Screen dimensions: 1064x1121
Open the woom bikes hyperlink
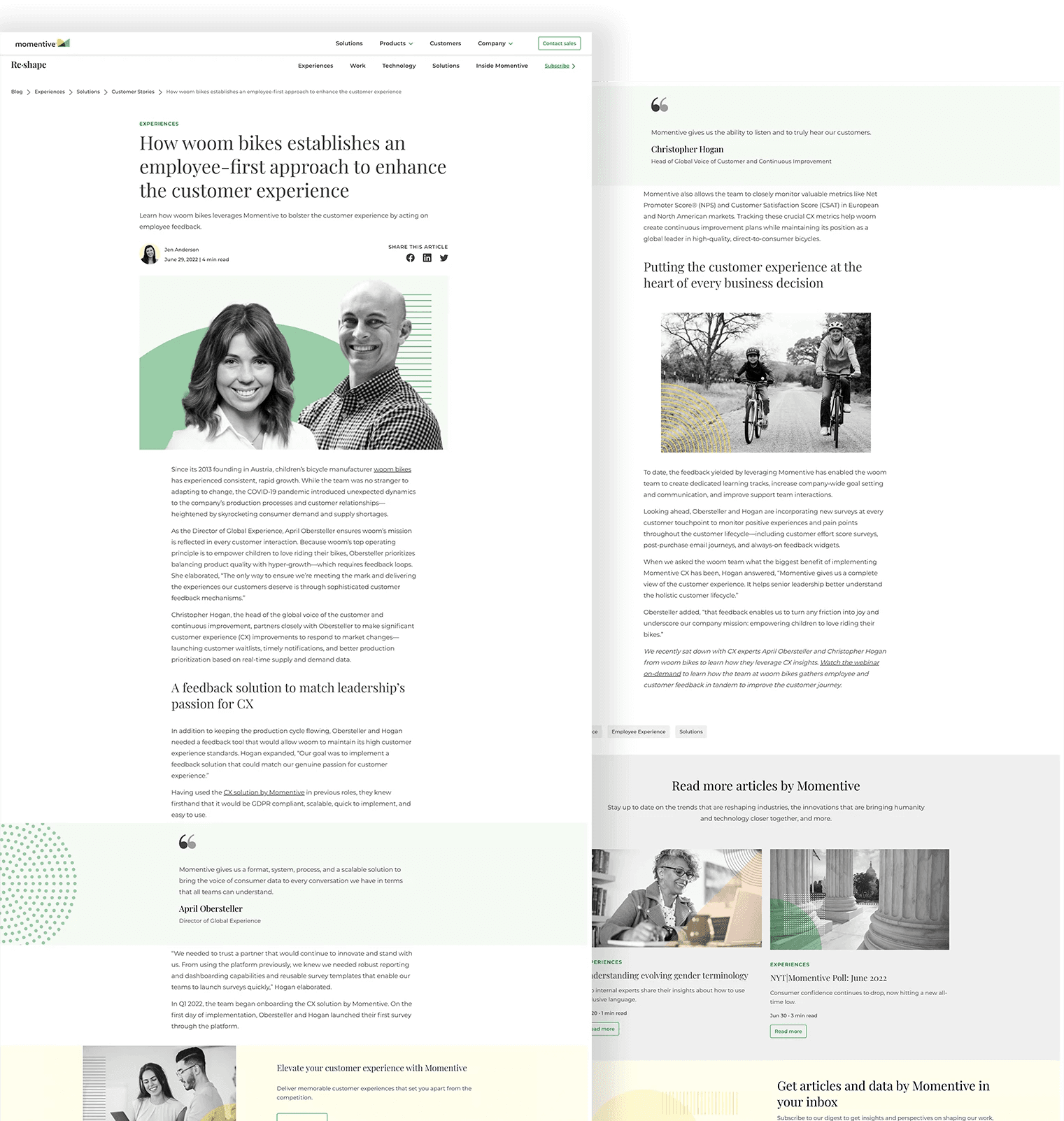tap(392, 469)
